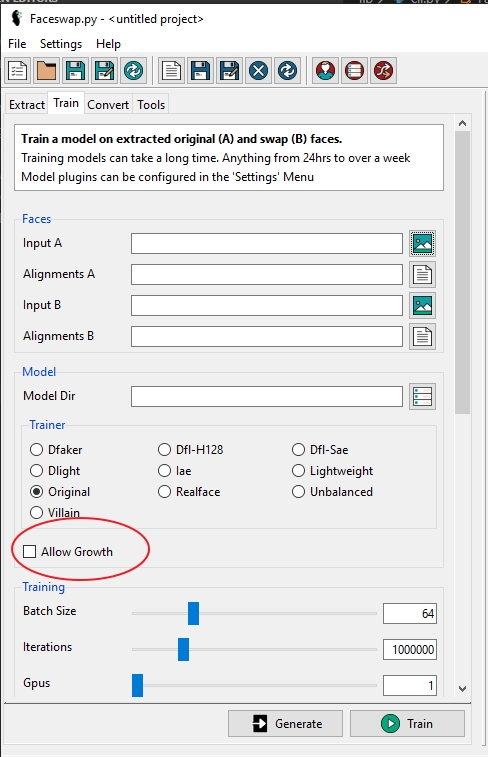Clear task with the blue X icon
Screen dimensions: 488x757
(258, 71)
